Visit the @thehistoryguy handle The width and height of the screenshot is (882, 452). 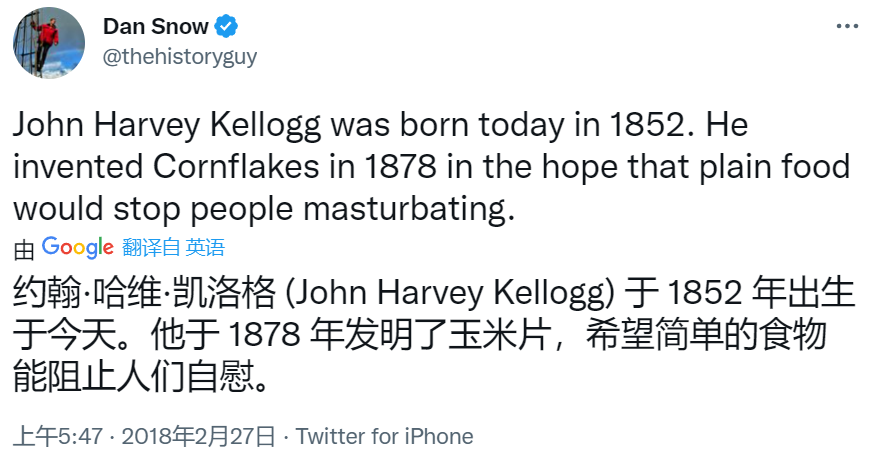tap(179, 57)
